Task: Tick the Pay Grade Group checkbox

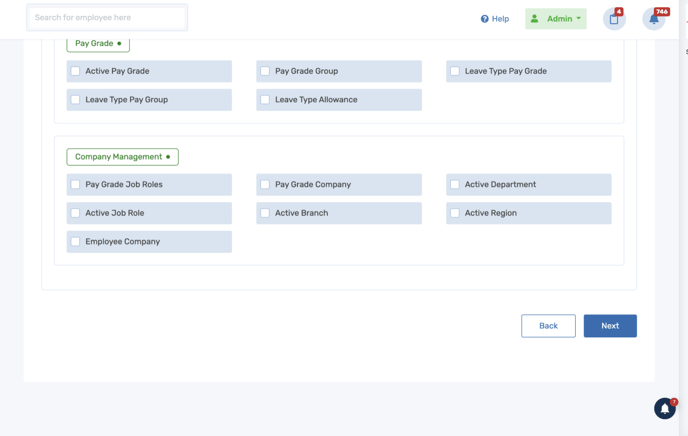Action: point(265,71)
